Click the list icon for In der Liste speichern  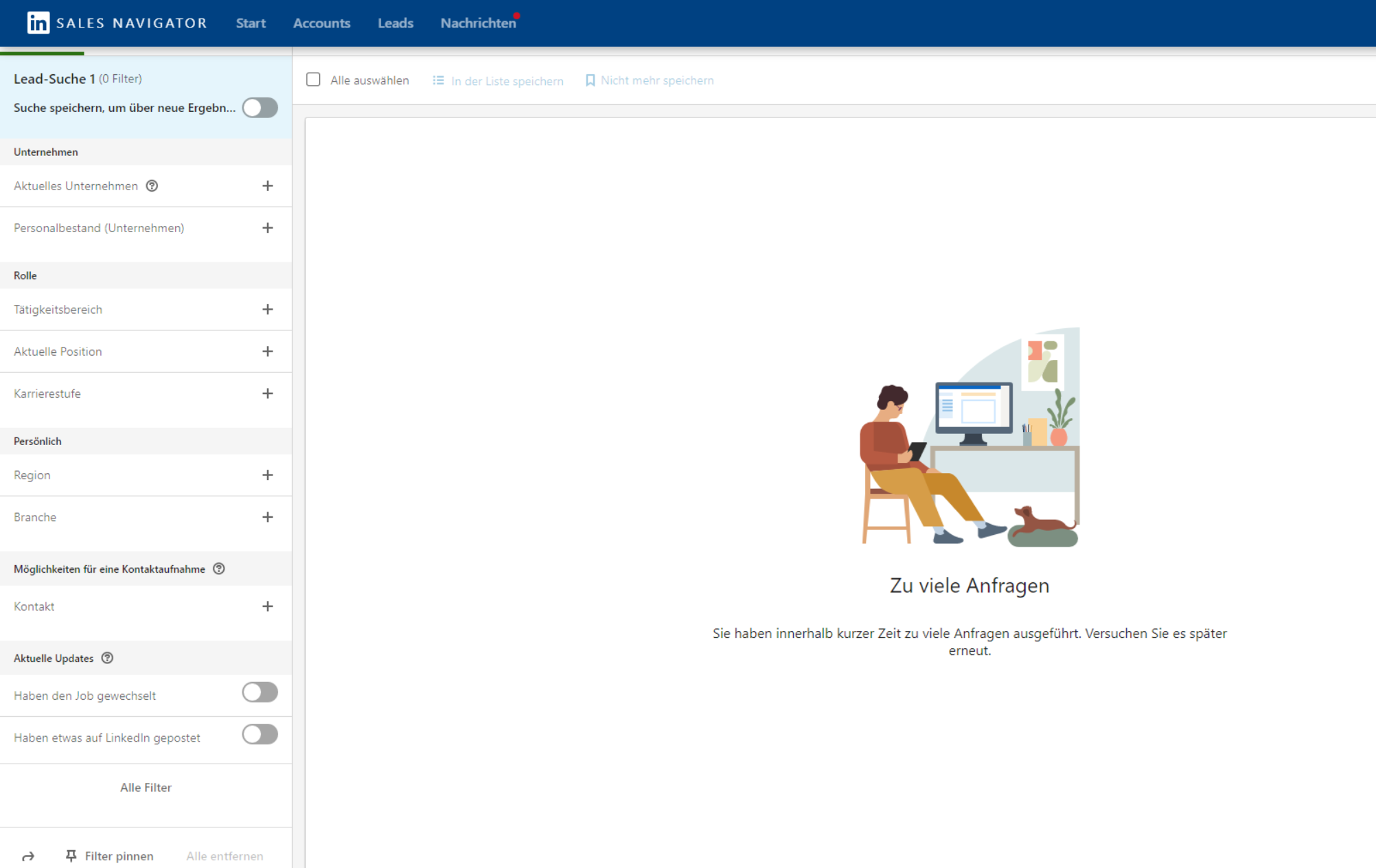tap(438, 80)
